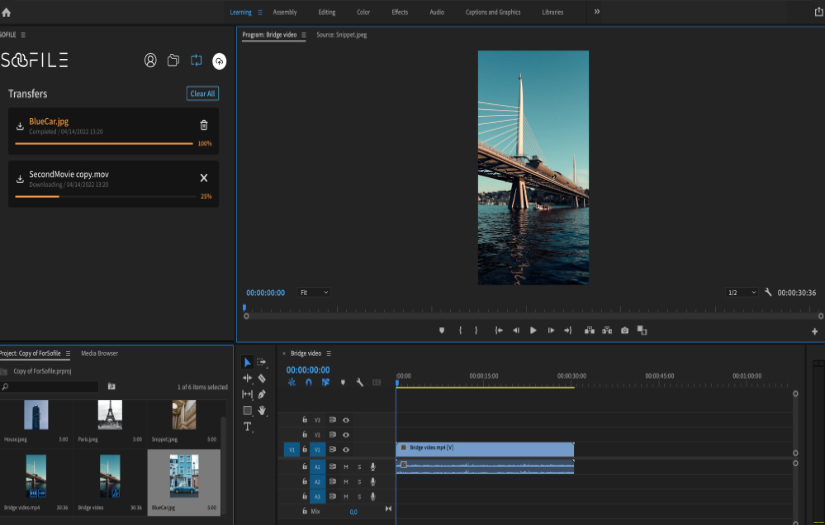Toggle linked selection in timeline
The width and height of the screenshot is (825, 525).
[x=326, y=382]
